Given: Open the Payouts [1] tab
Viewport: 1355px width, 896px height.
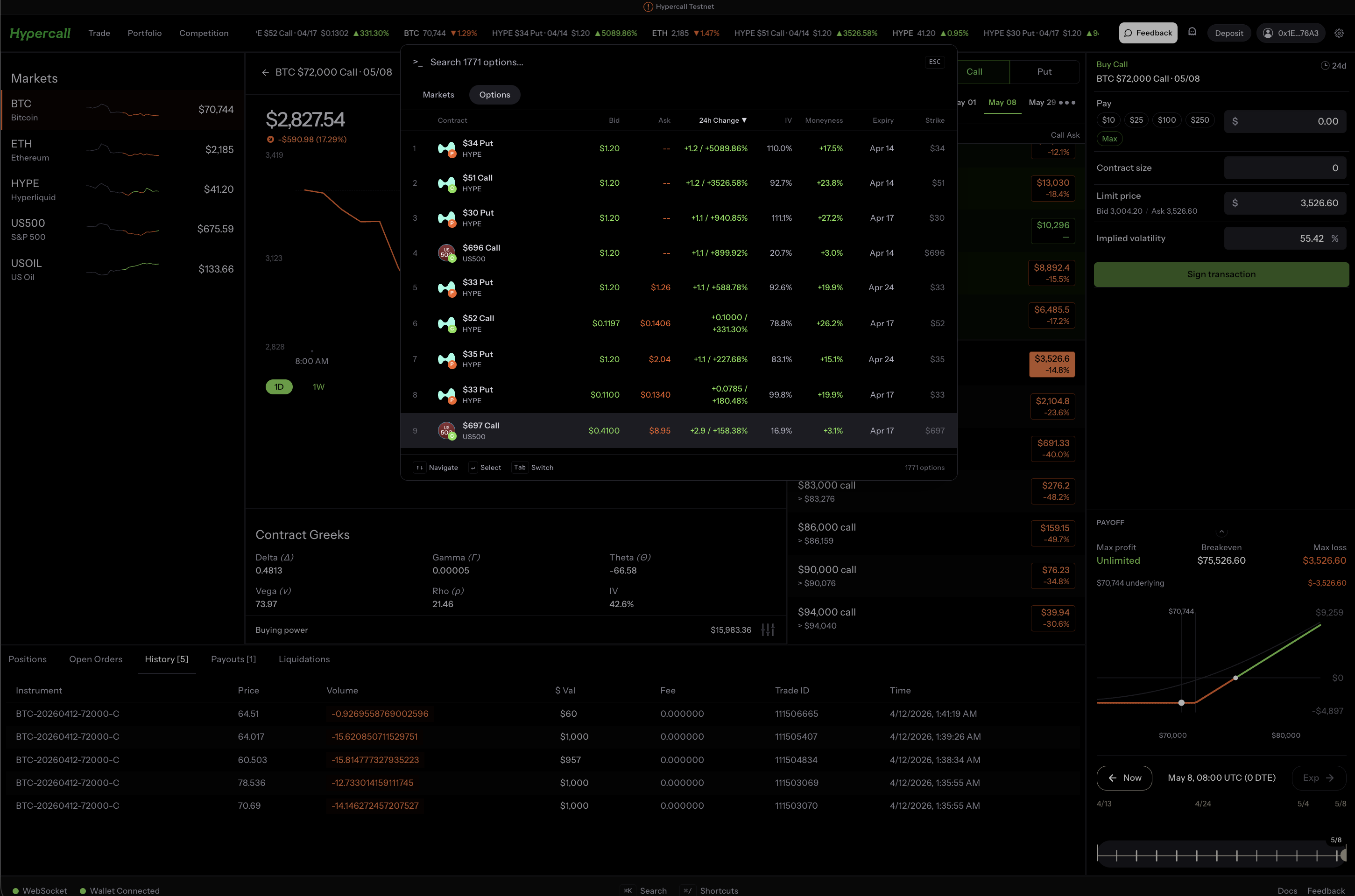Looking at the screenshot, I should (233, 659).
